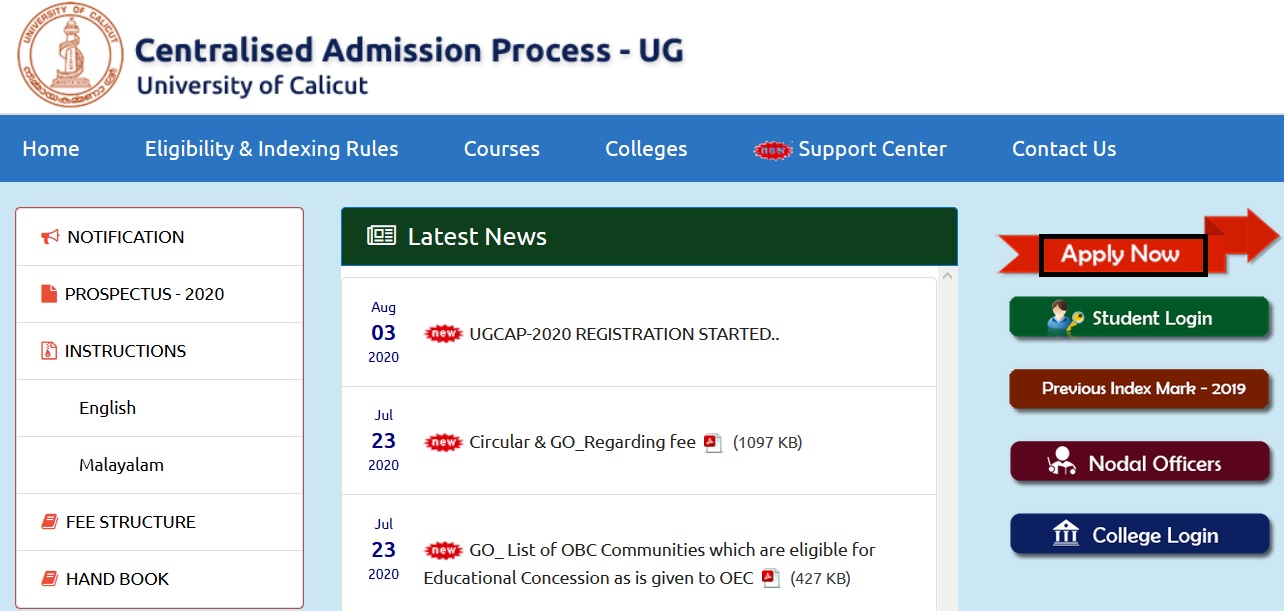Click the document icon beside INSTRUCTIONS
This screenshot has width=1284, height=611.
coord(49,351)
